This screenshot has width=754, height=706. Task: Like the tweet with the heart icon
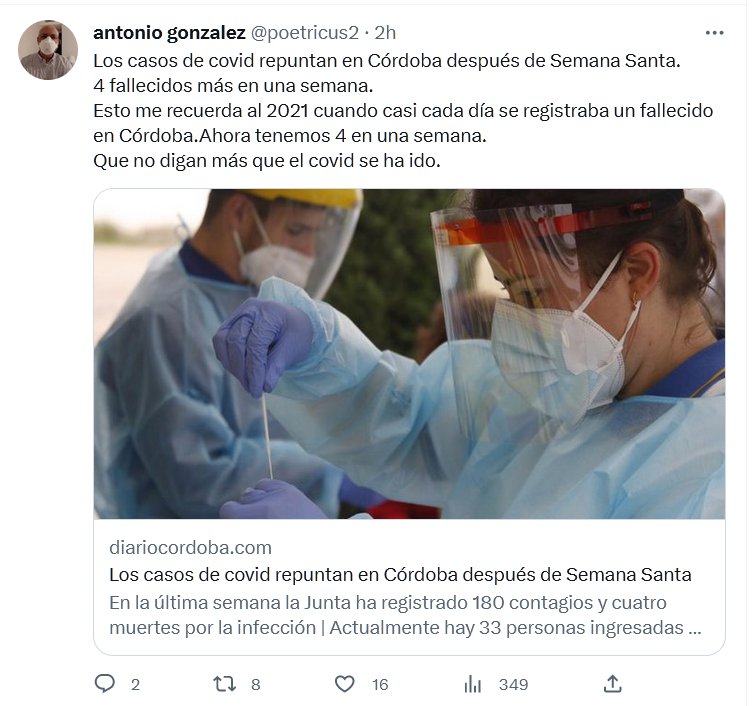tap(344, 684)
